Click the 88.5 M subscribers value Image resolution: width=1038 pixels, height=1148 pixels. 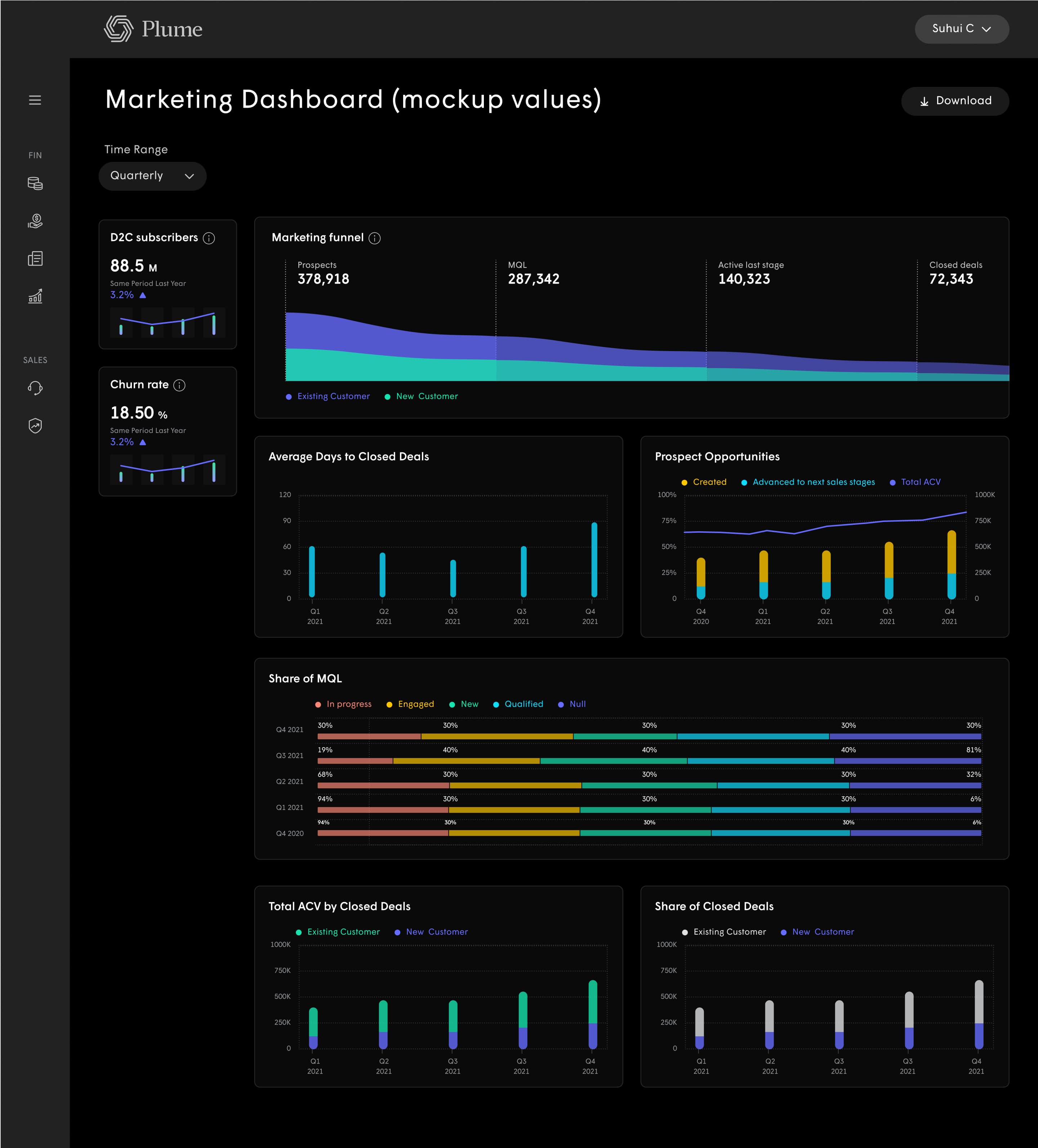134,266
